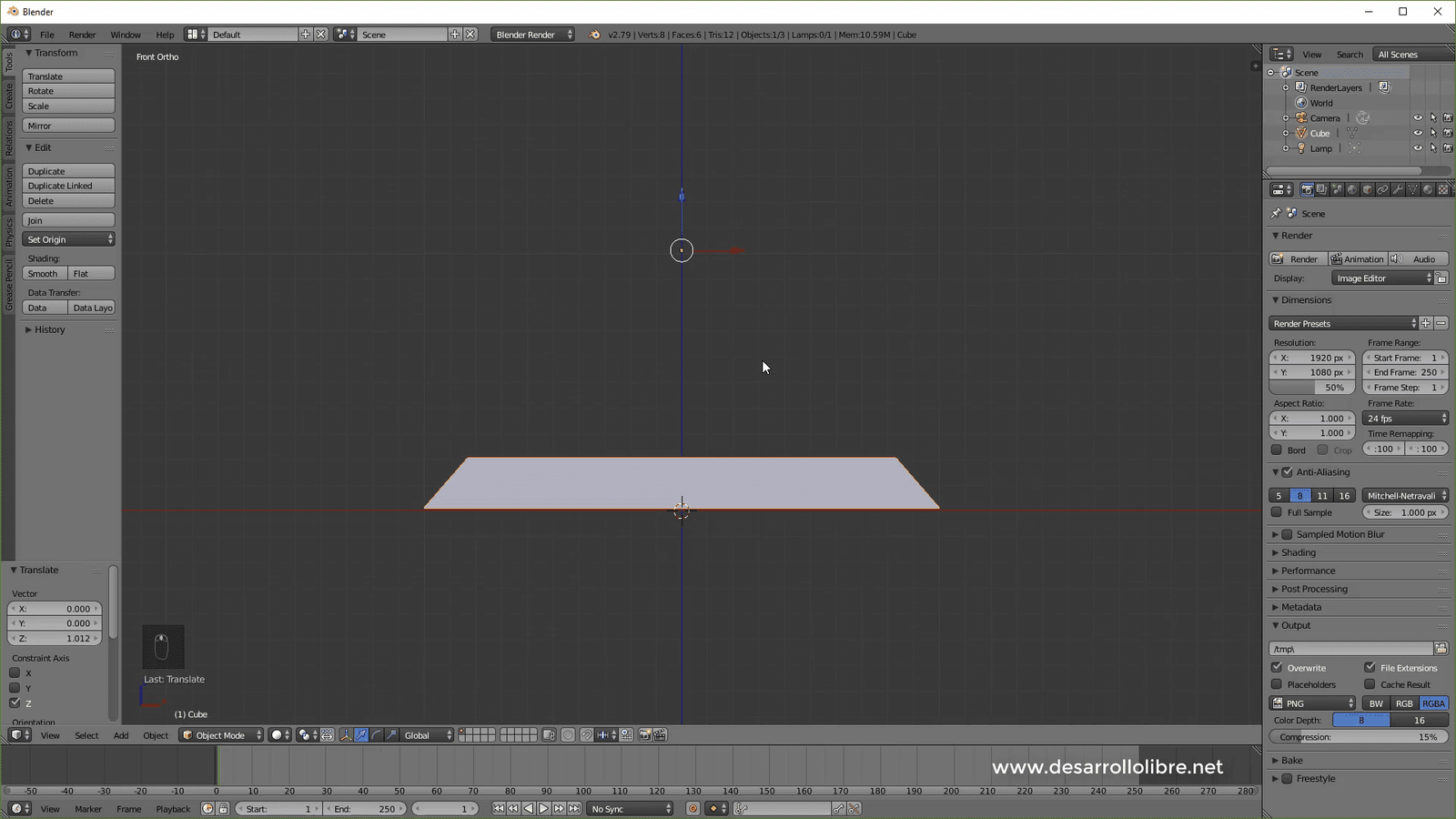Toggle the File Extensions checkbox
1456x819 pixels.
click(x=1370, y=667)
